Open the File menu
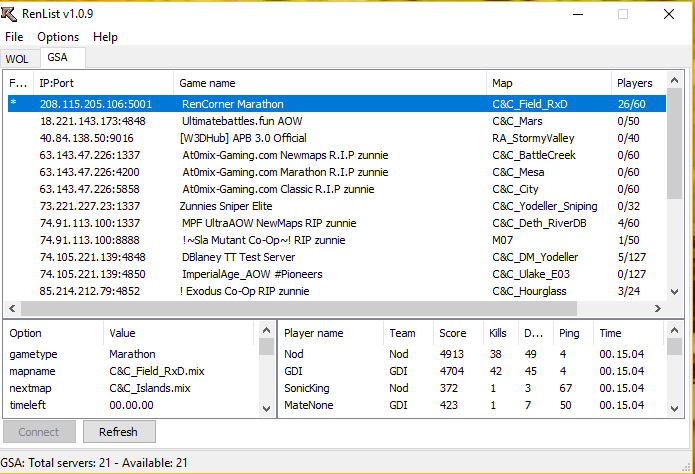This screenshot has width=695, height=474. pos(14,37)
